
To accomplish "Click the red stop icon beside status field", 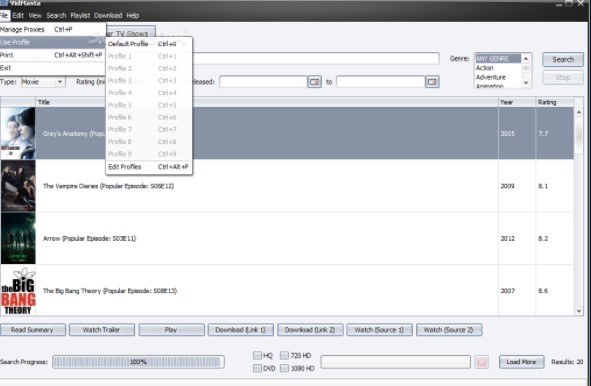I will tap(481, 362).
